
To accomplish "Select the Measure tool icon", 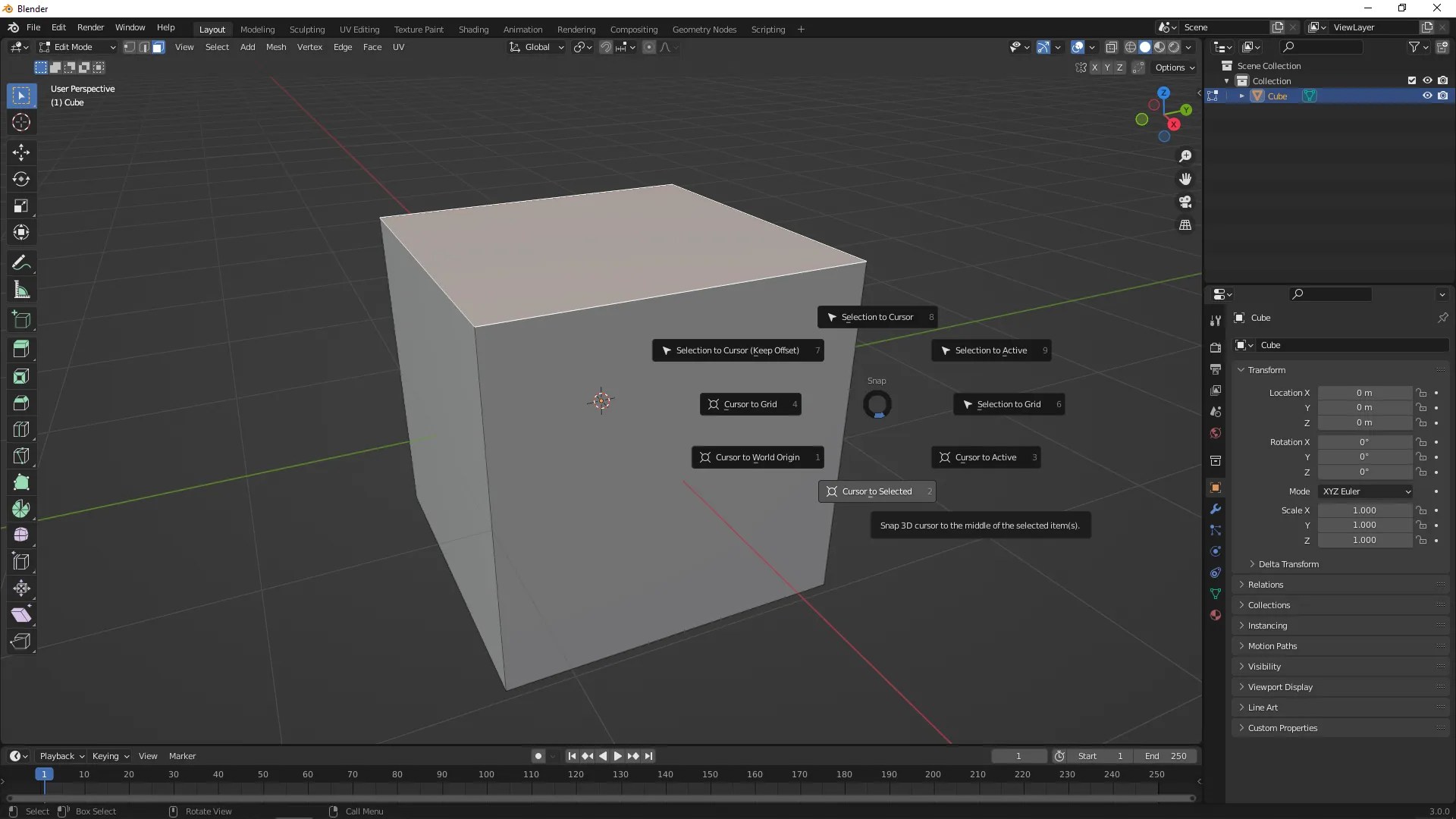I will (21, 290).
